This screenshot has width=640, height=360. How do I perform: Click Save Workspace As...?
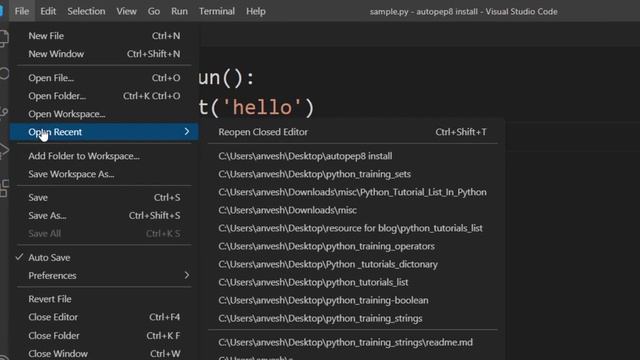(104, 174)
